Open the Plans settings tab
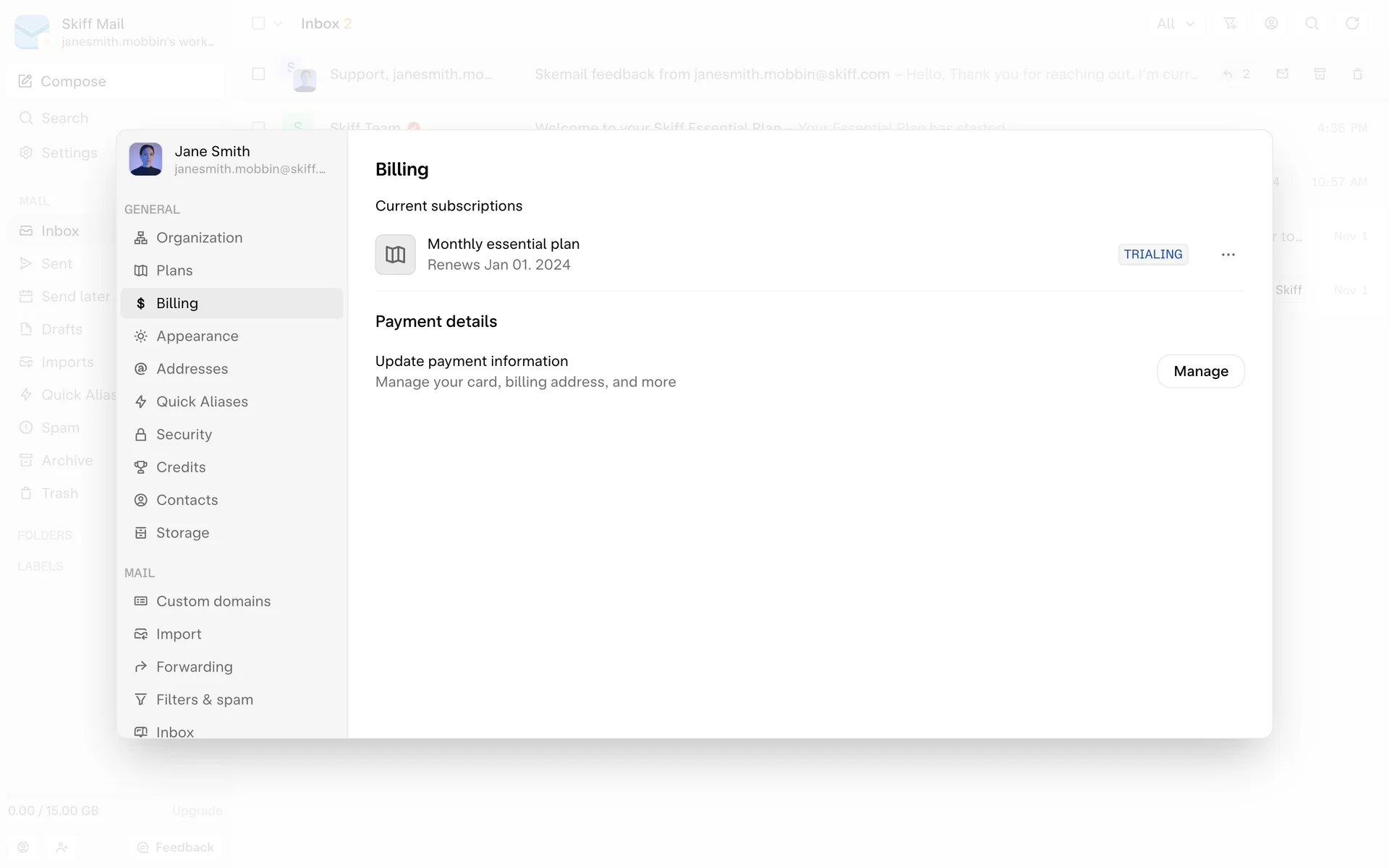The width and height of the screenshot is (1389, 868). [x=174, y=271]
